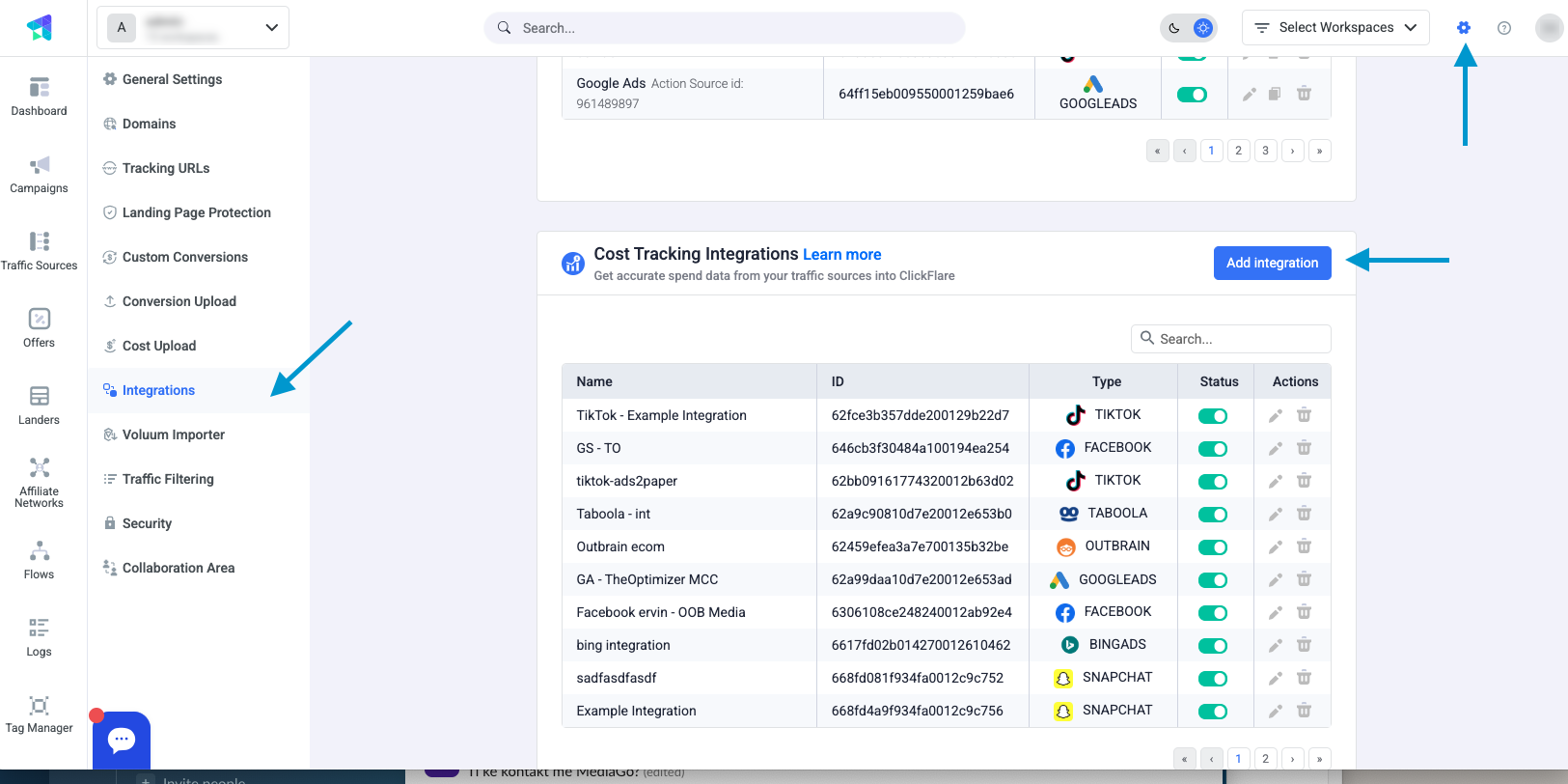Viewport: 1568px width, 784px height.
Task: Switch off Example Integration Snapchat toggle
Action: pos(1212,712)
